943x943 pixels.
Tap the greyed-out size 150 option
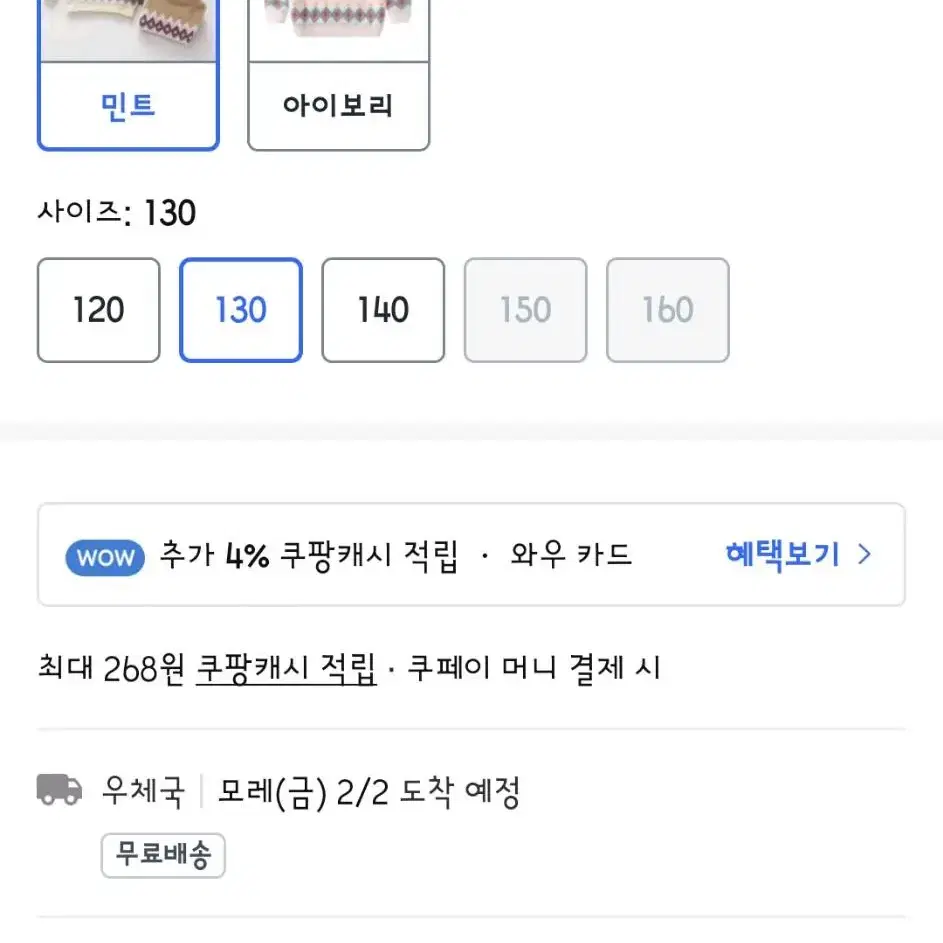525,310
